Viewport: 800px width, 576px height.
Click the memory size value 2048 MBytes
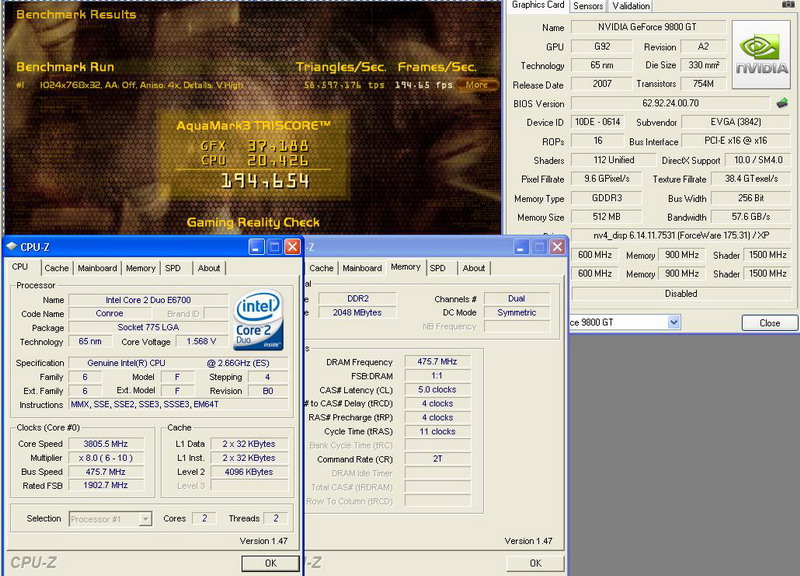click(x=358, y=313)
